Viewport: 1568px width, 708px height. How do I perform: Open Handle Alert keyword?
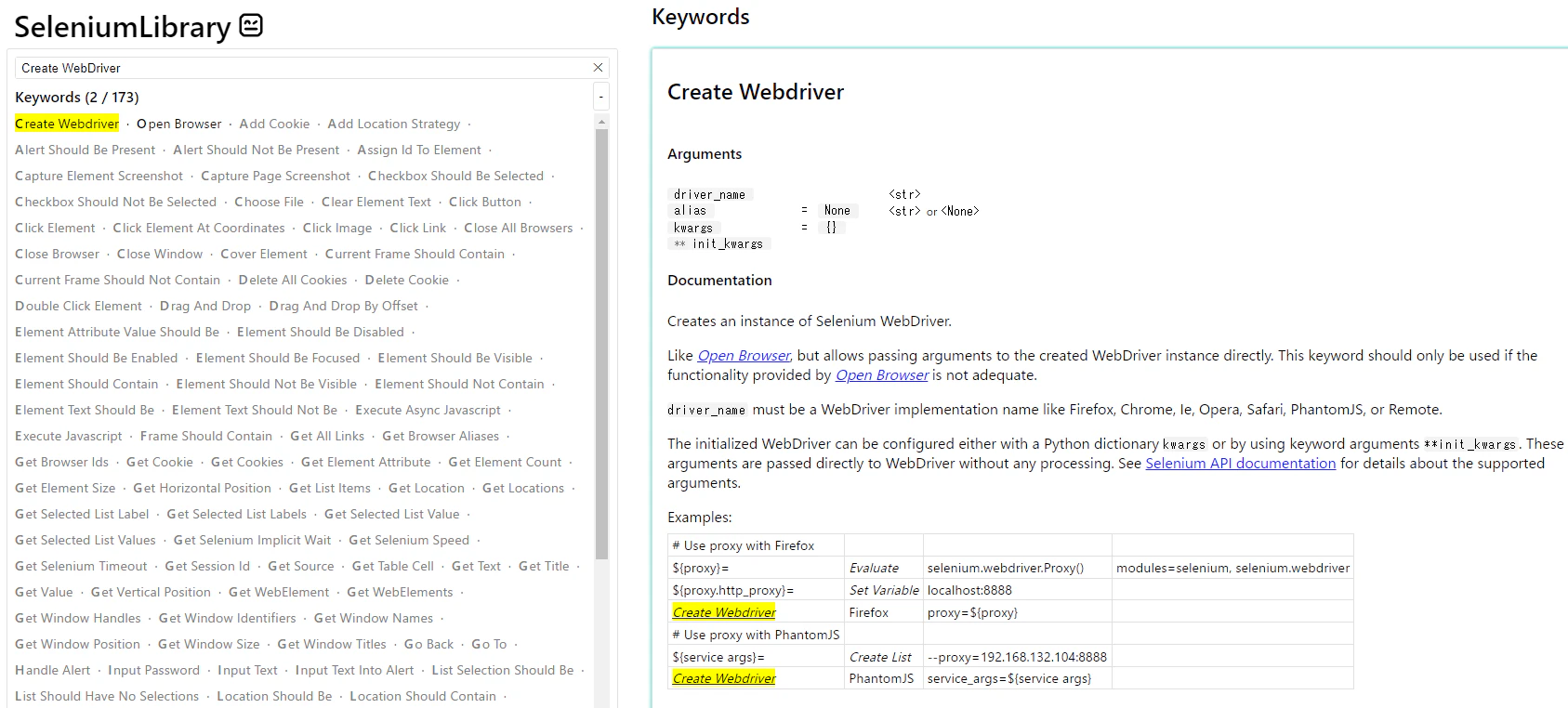click(53, 670)
